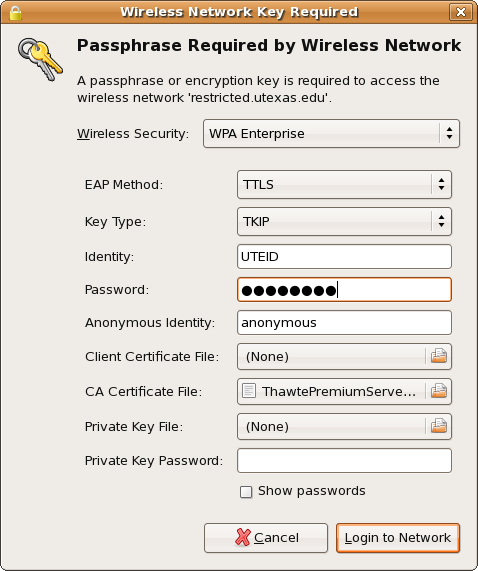Close the Wireless Network Key Required dialog
The width and height of the screenshot is (478, 571).
click(461, 12)
